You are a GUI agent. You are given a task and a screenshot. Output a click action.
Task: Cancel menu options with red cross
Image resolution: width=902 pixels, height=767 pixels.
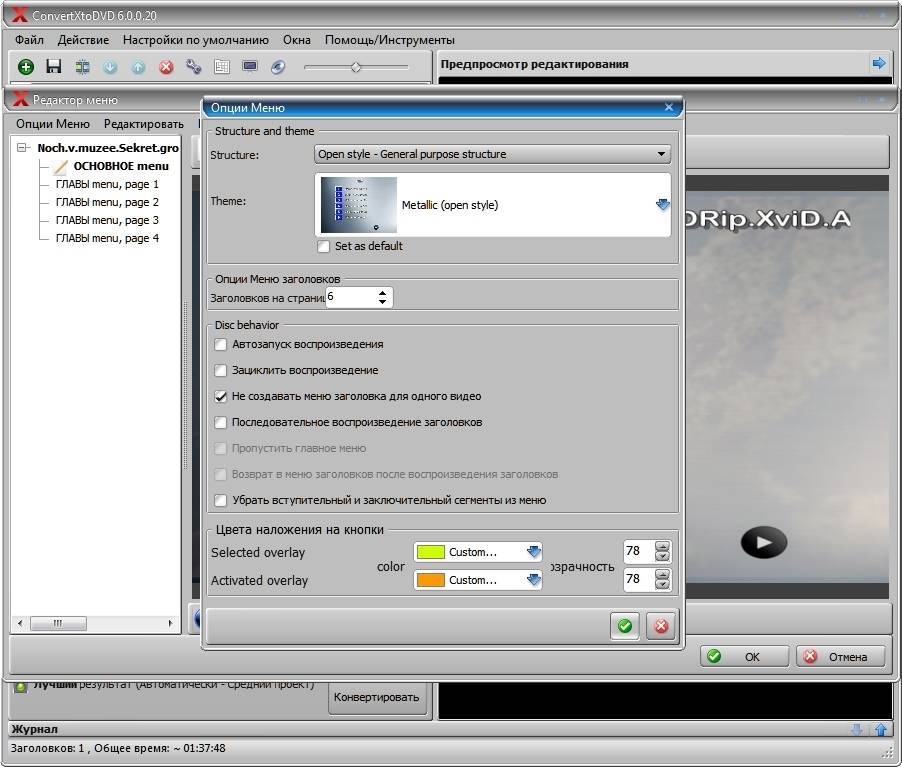[661, 625]
